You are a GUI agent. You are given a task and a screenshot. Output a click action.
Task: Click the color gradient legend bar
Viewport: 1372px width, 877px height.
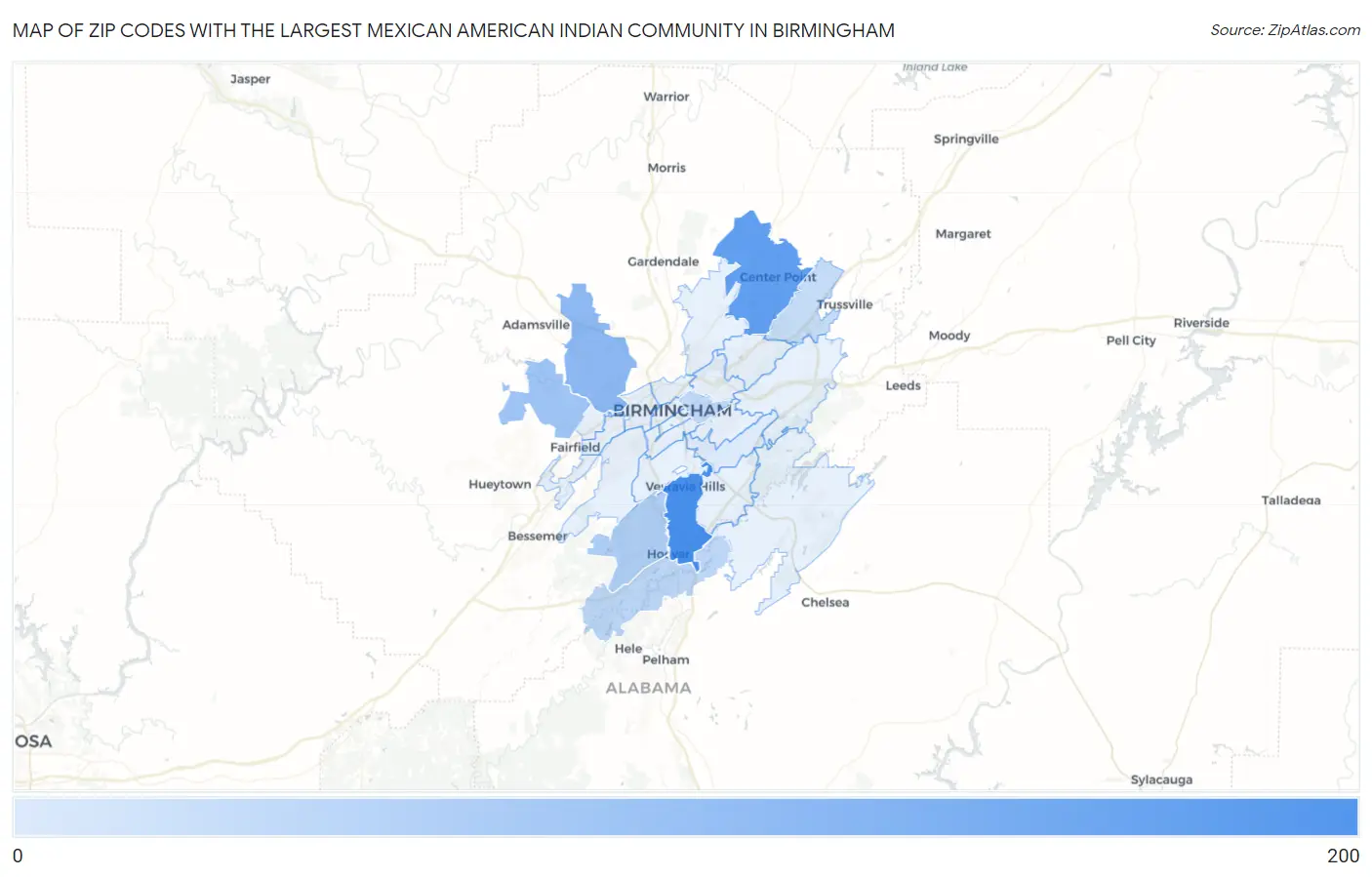pos(686,817)
